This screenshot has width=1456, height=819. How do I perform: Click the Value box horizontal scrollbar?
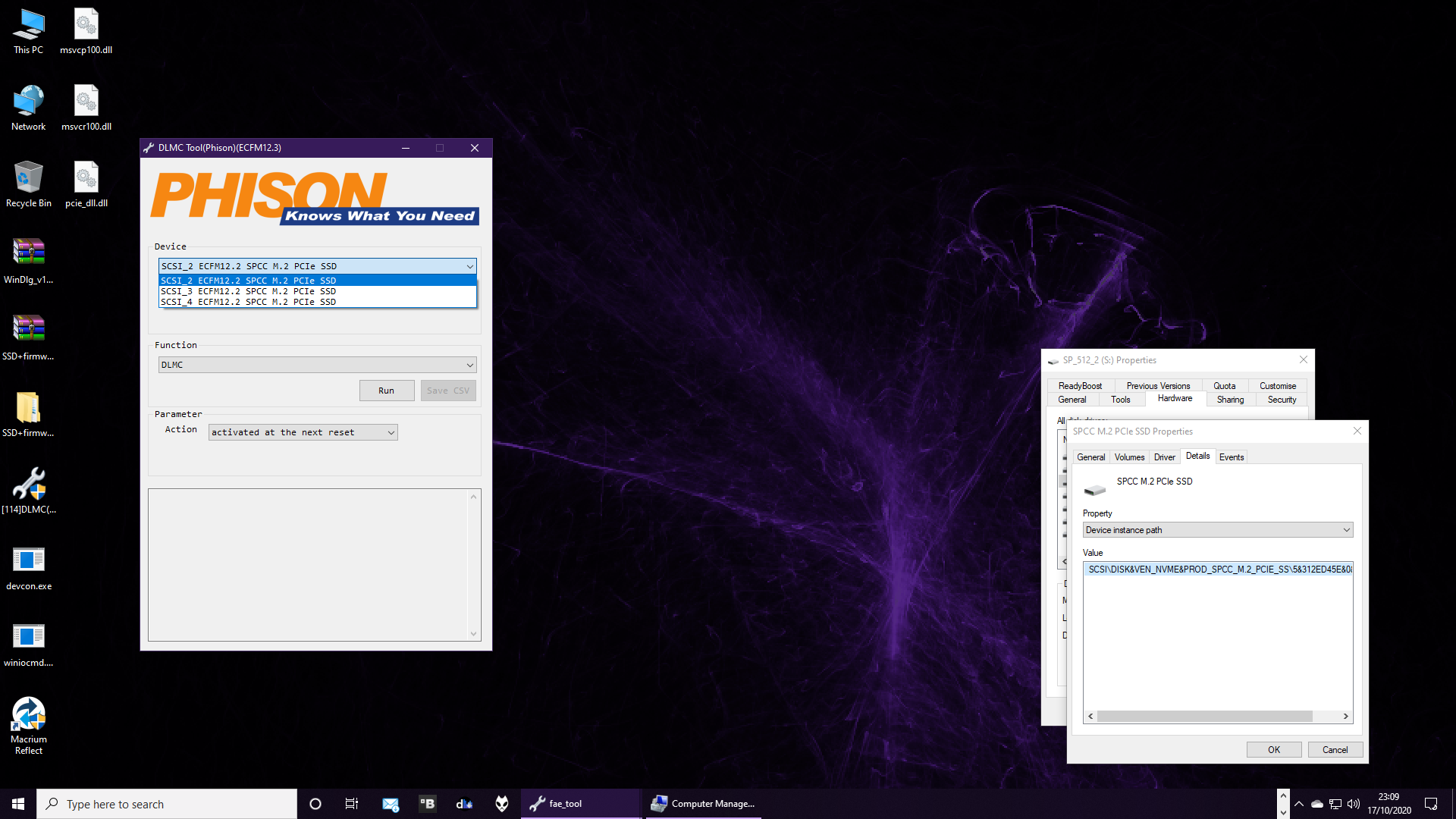pyautogui.click(x=1218, y=717)
